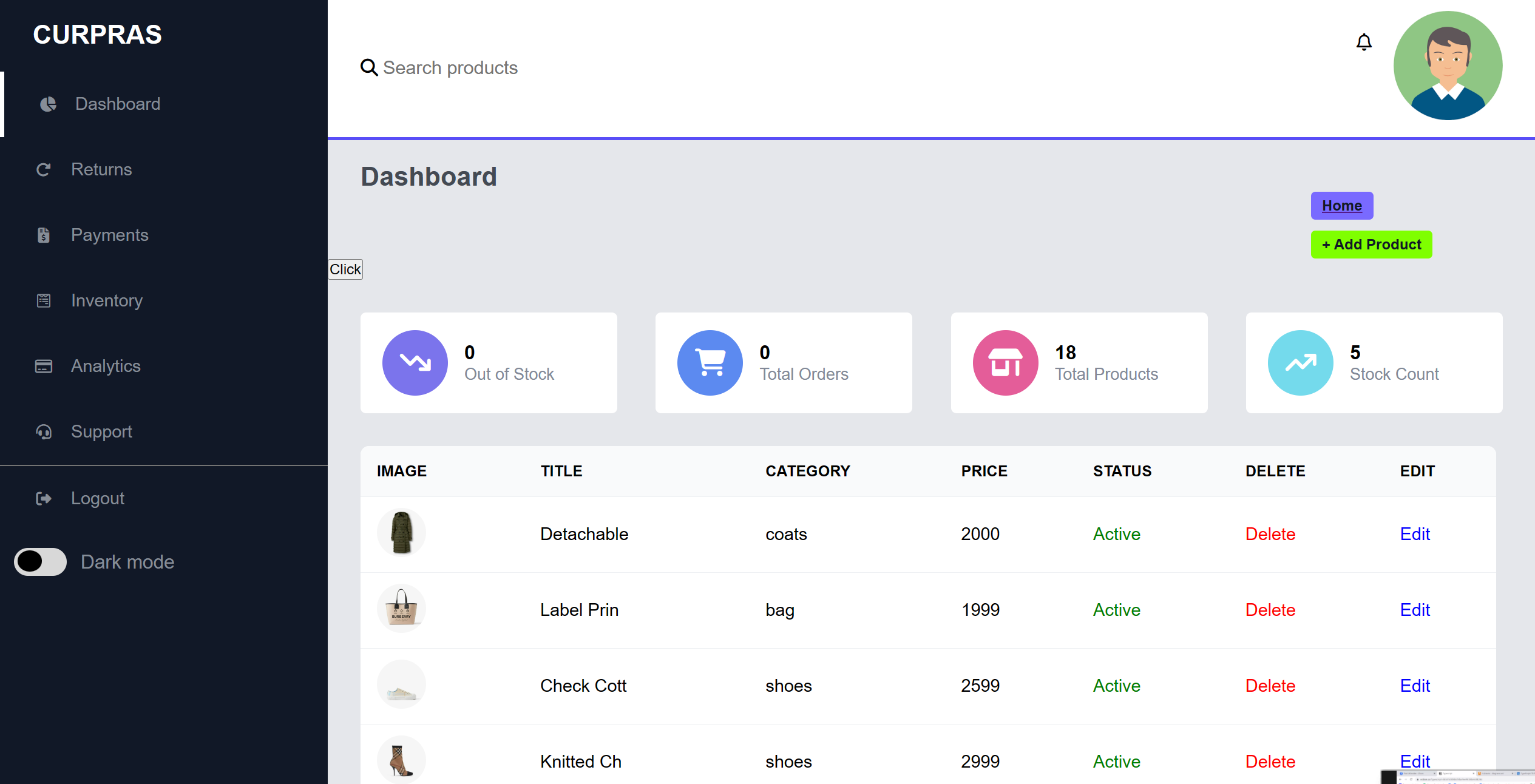Select the Total Products store icon
1535x784 pixels.
point(1005,362)
